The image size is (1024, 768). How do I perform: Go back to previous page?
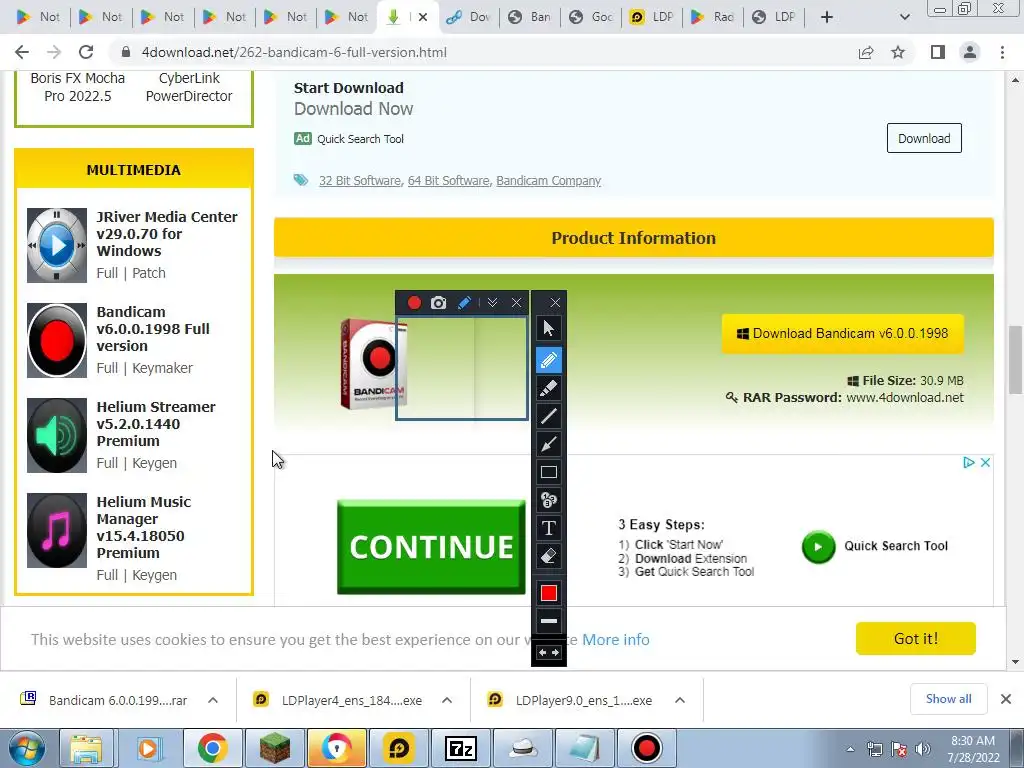coord(22,52)
